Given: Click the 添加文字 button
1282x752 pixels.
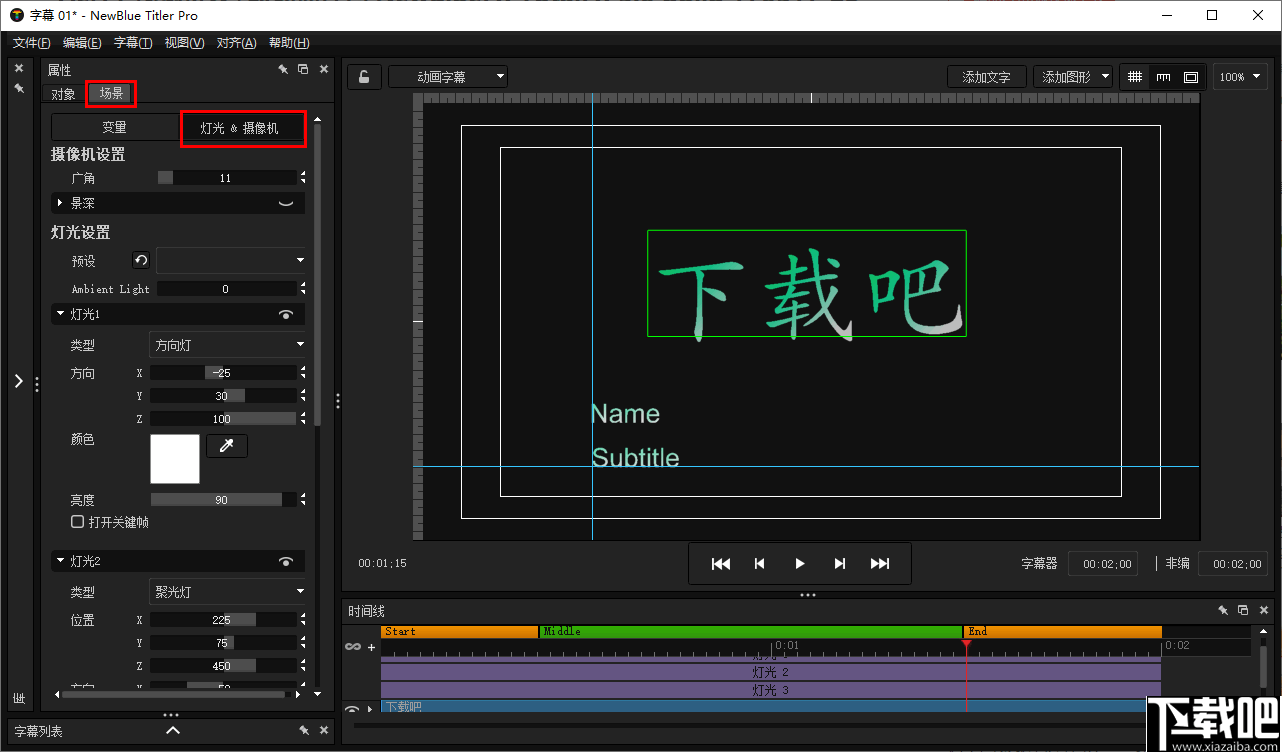Looking at the screenshot, I should (x=986, y=76).
